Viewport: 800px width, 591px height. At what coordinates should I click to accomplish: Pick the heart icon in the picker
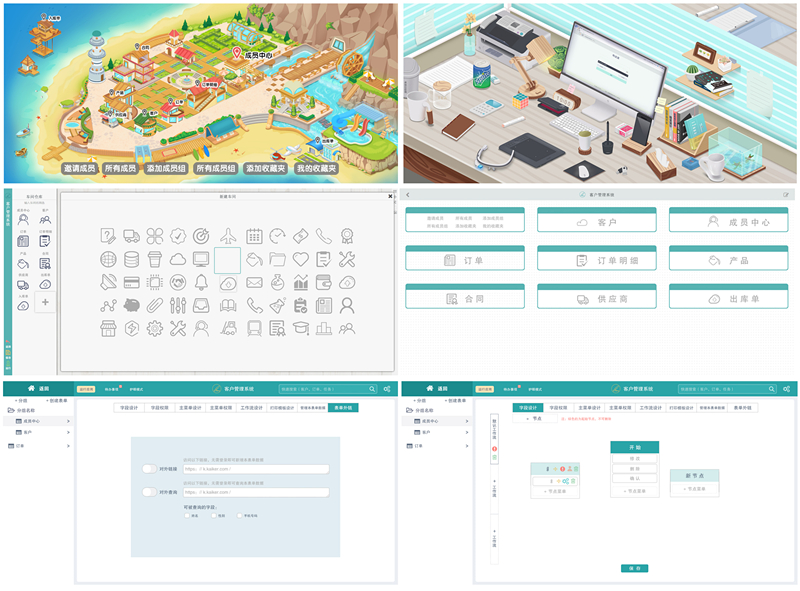point(301,259)
